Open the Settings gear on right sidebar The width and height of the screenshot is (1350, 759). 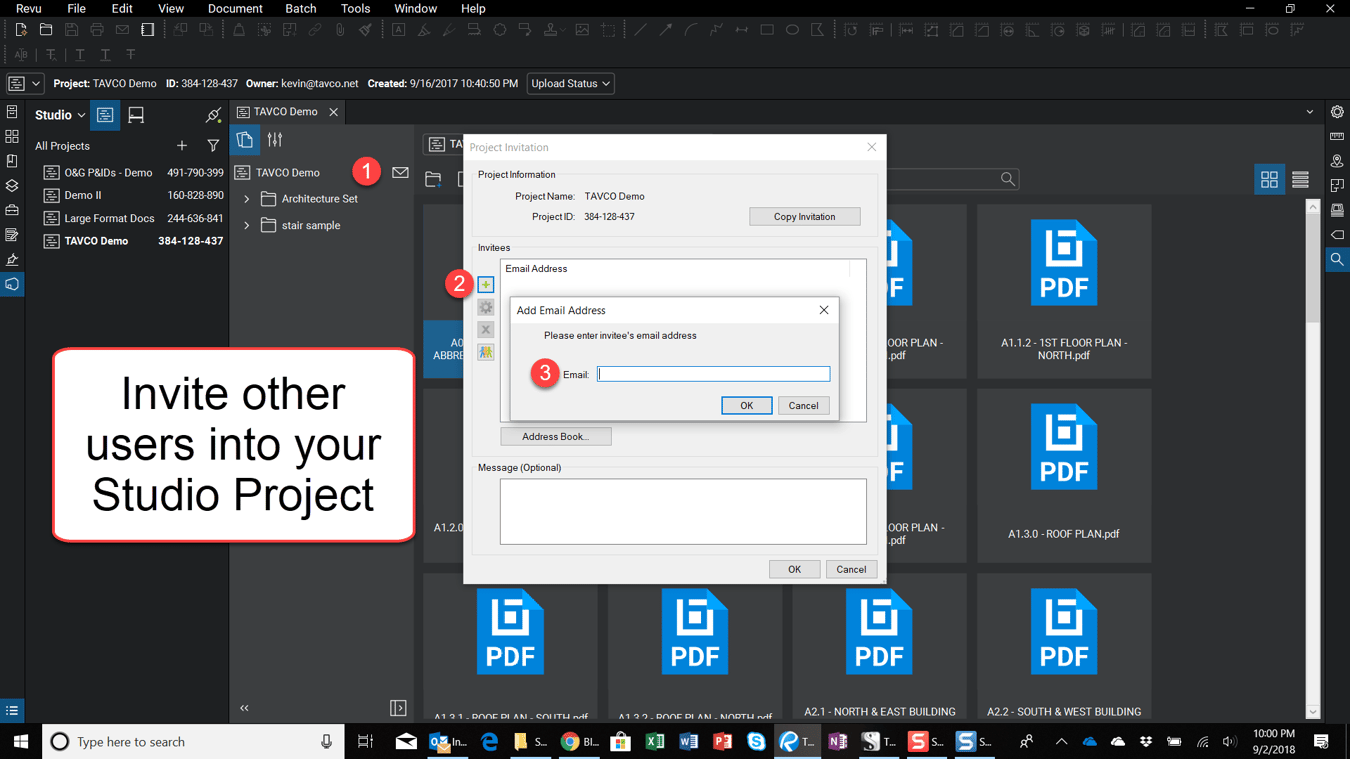1337,111
